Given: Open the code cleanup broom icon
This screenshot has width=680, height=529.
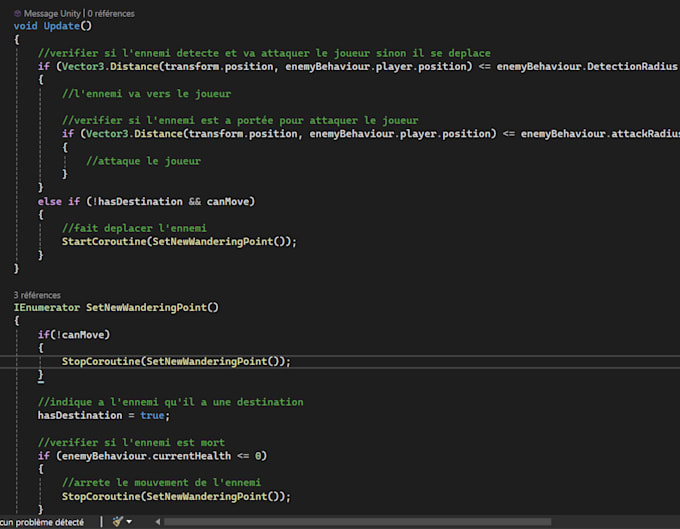Looking at the screenshot, I should (117, 521).
